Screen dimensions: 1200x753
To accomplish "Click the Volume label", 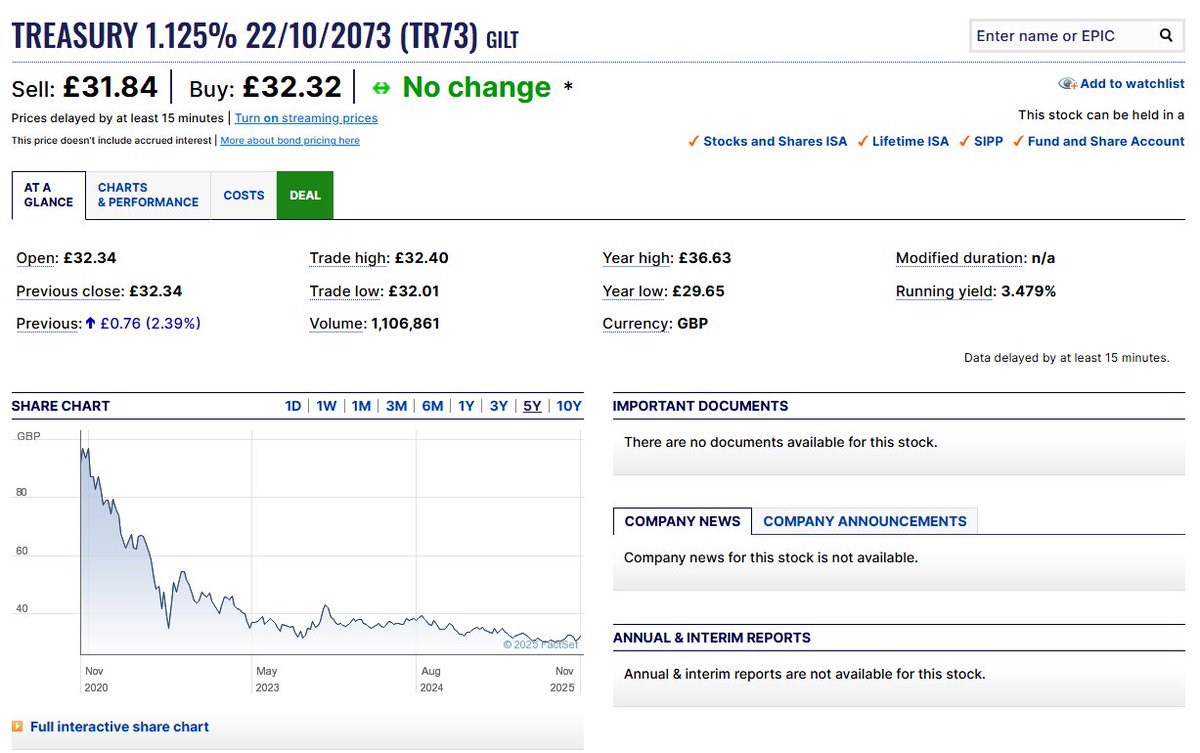I will (338, 324).
